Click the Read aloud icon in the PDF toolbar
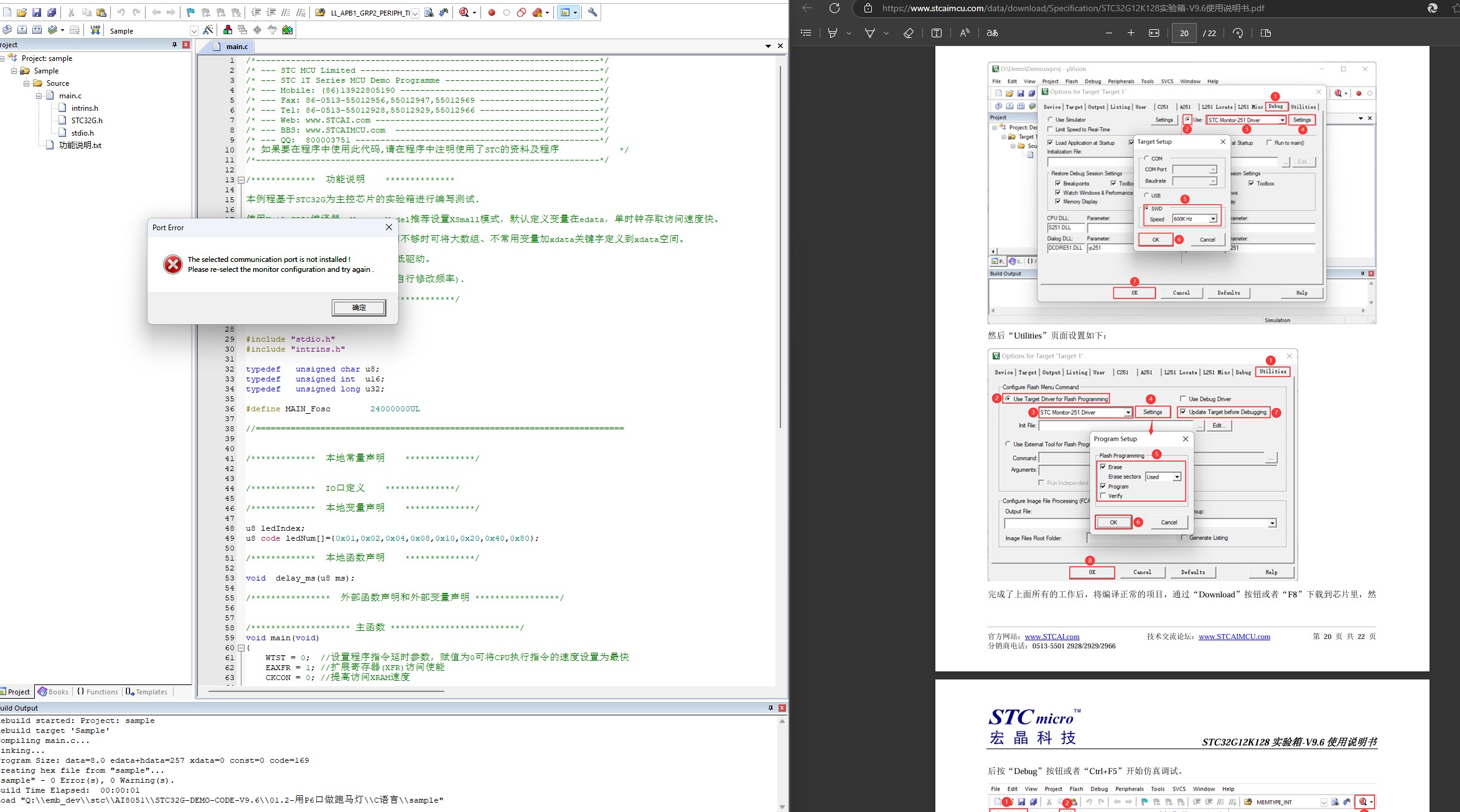 pyautogui.click(x=965, y=33)
